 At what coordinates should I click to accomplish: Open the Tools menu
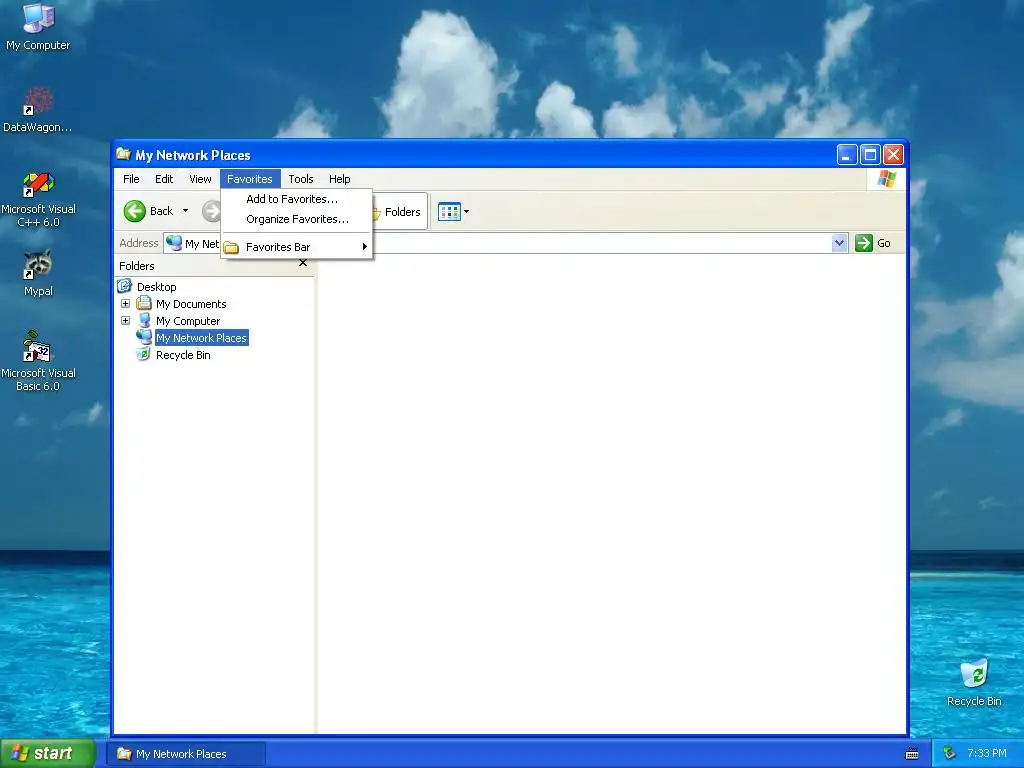[301, 179]
